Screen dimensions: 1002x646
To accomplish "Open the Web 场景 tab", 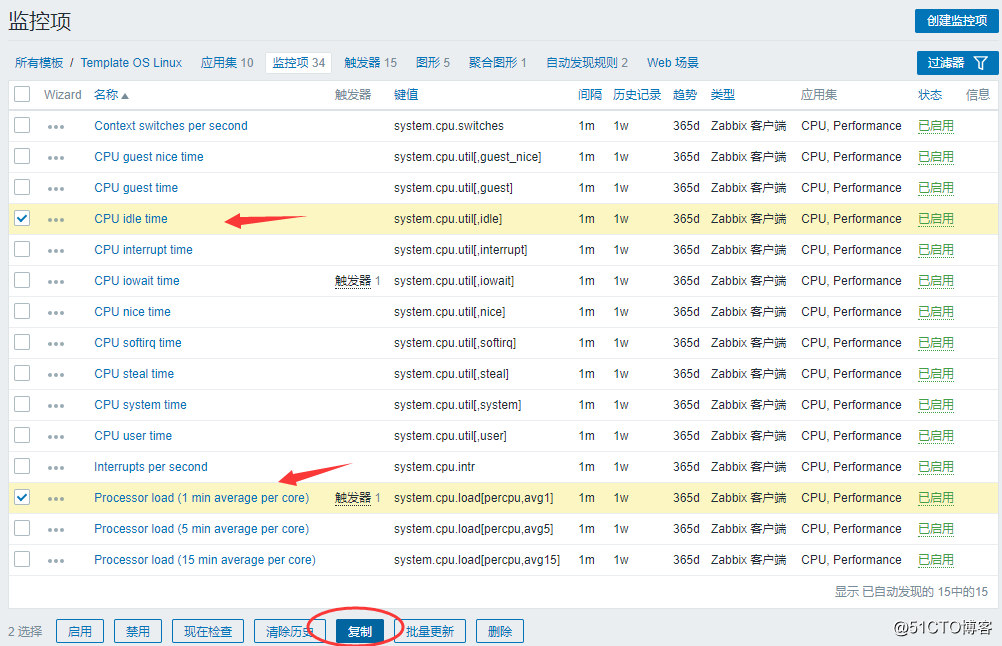I will pos(672,63).
